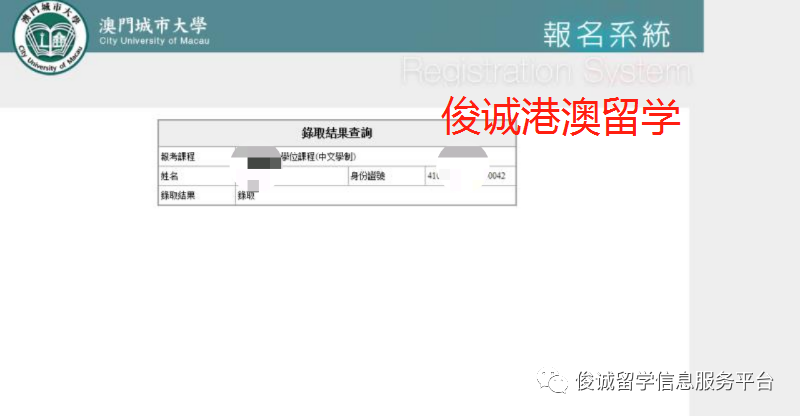Click the 學位課程(中文學制) cell

tap(318, 157)
